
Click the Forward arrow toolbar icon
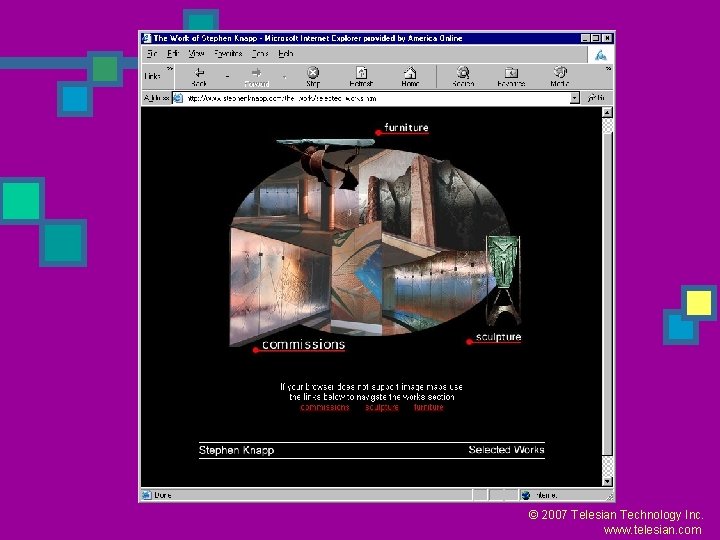[x=256, y=73]
